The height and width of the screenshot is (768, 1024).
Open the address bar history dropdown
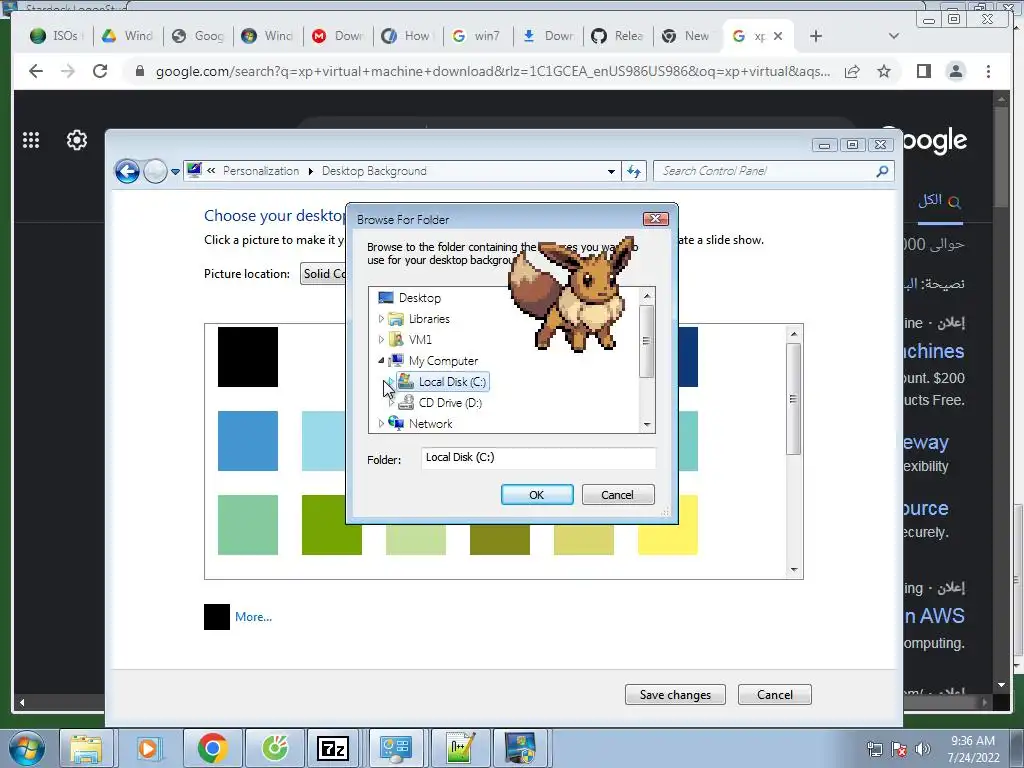click(611, 172)
